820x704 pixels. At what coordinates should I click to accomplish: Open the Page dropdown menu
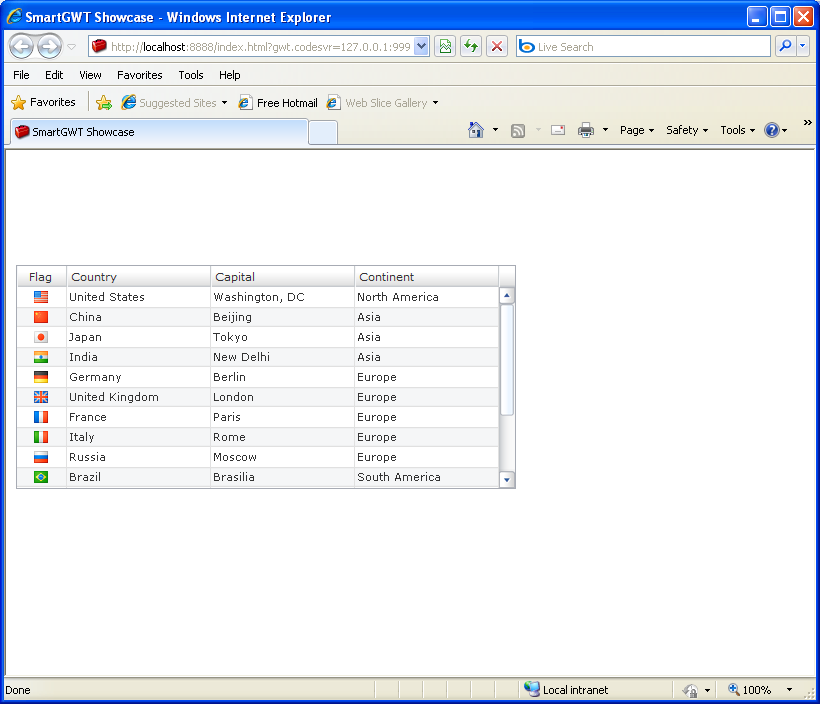pyautogui.click(x=636, y=130)
